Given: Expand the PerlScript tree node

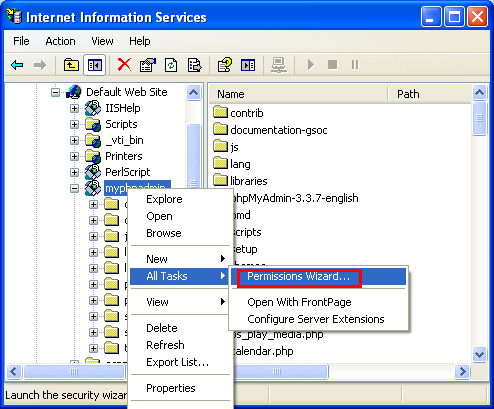Looking at the screenshot, I should point(74,172).
